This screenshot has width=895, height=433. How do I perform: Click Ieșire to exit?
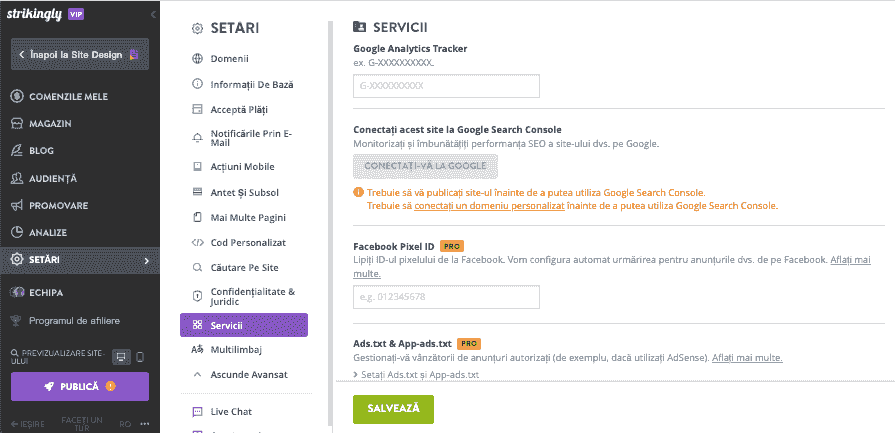[27, 424]
